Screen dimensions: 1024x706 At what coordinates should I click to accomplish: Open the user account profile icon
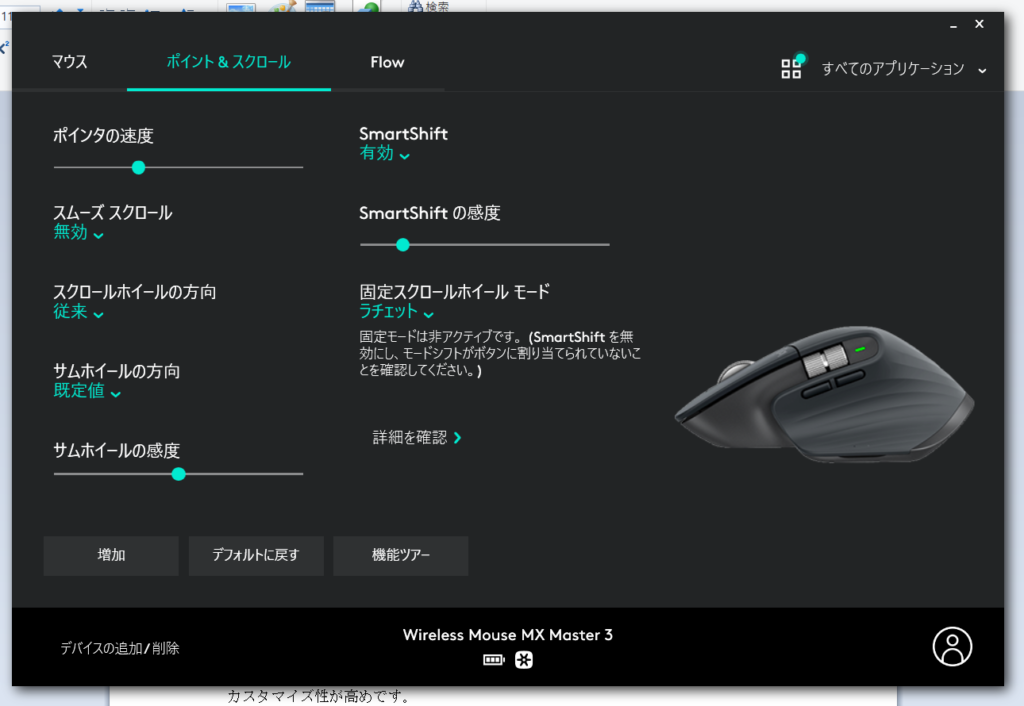tap(952, 647)
